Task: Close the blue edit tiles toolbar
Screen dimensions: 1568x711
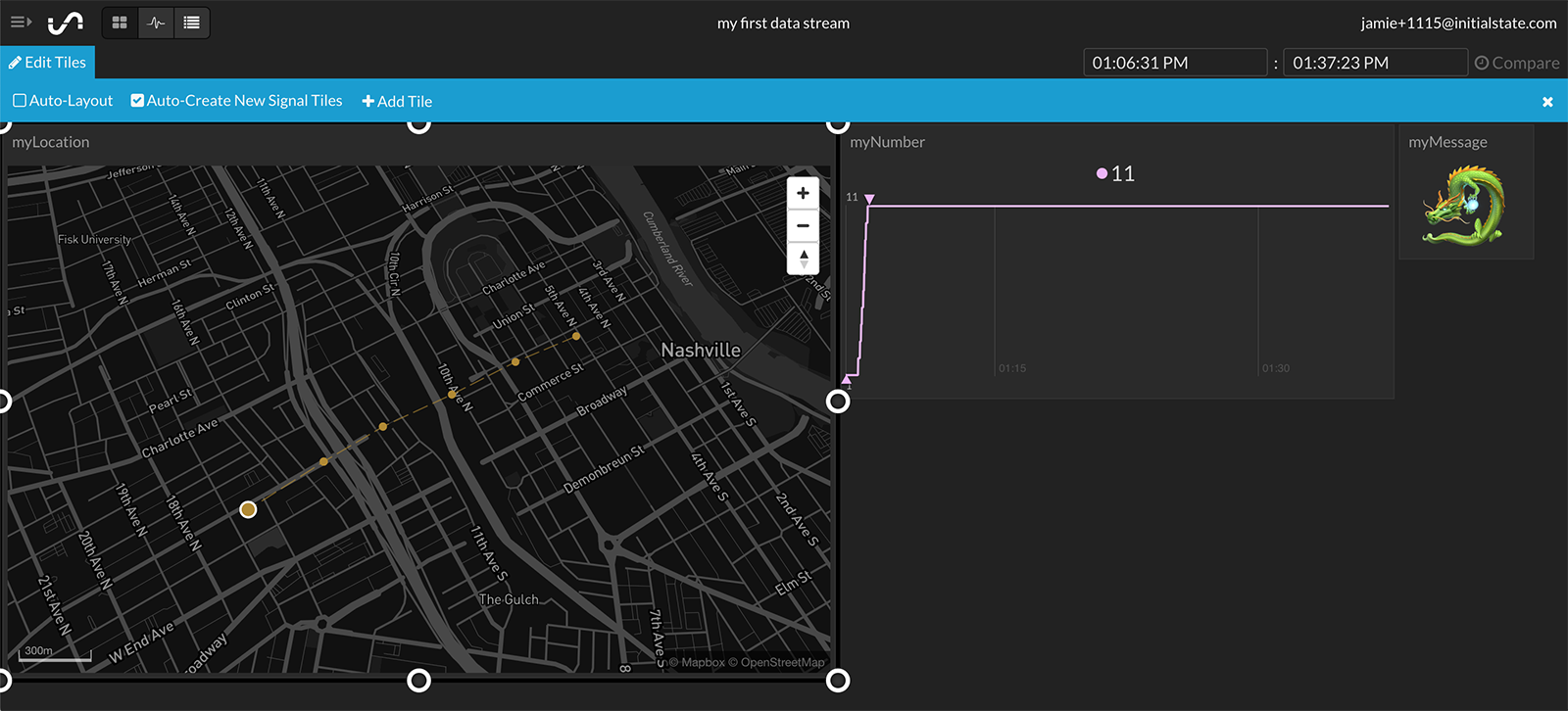Action: pos(1547,102)
